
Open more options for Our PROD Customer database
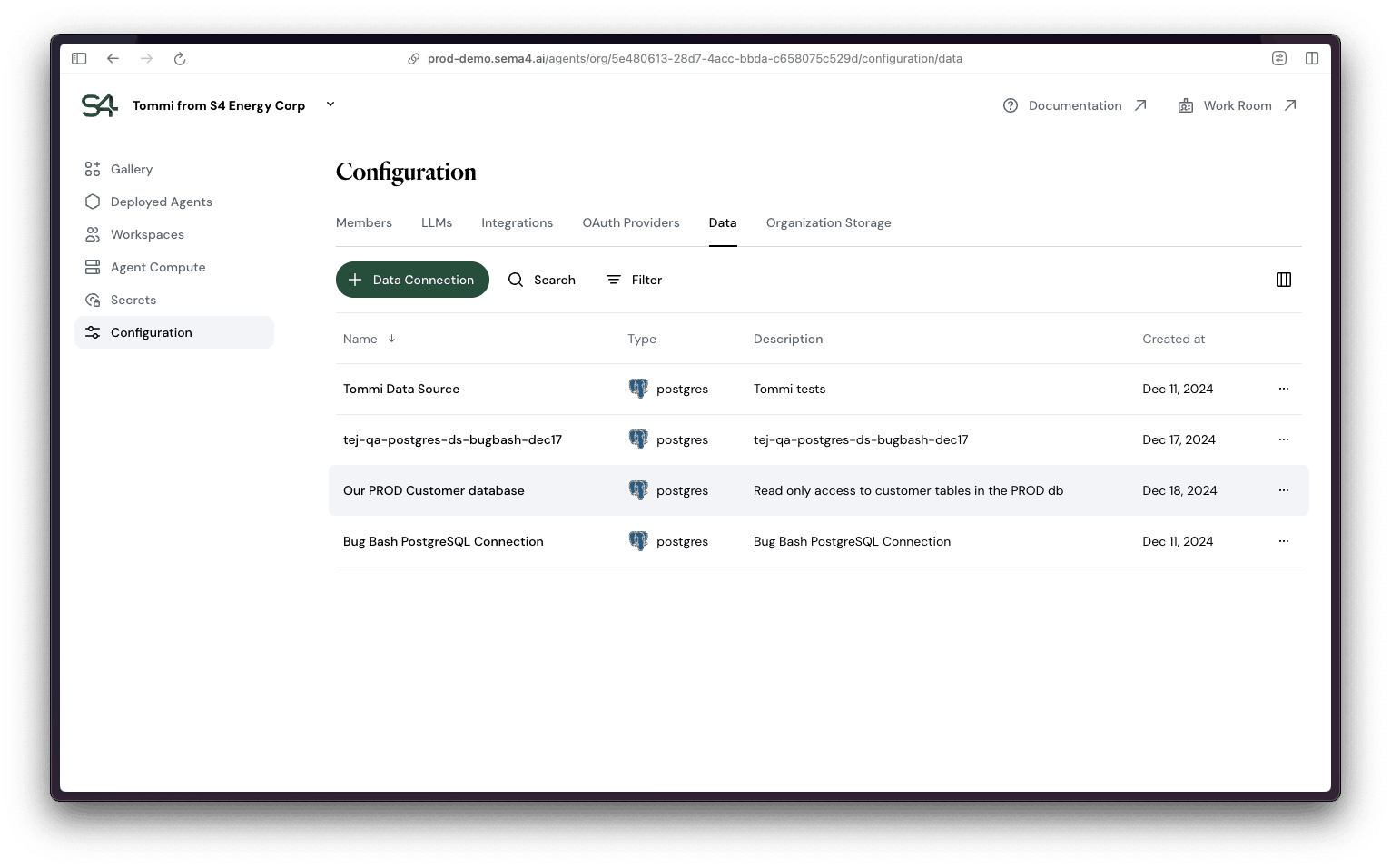pos(1283,490)
